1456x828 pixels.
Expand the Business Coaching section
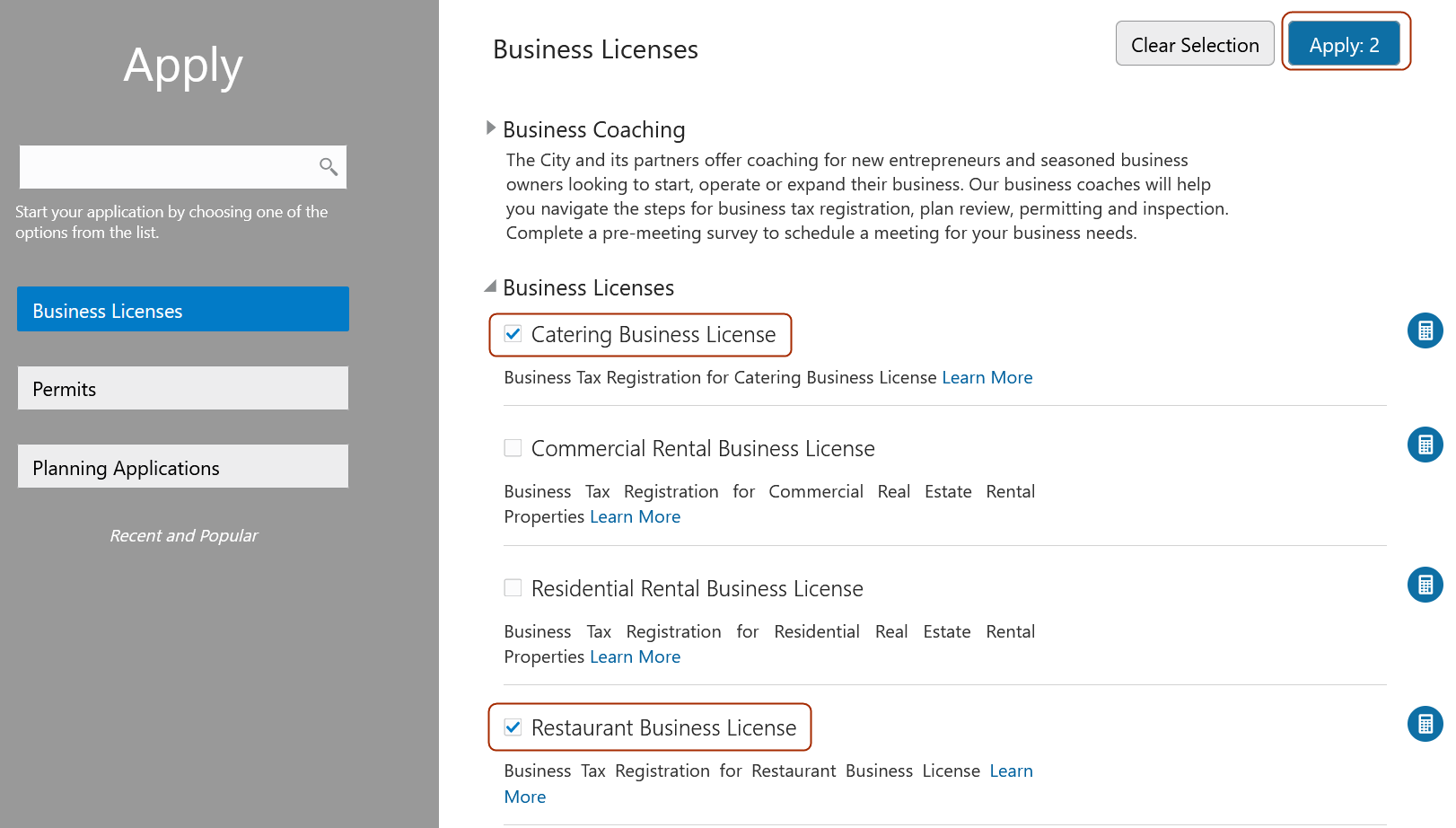pos(491,128)
